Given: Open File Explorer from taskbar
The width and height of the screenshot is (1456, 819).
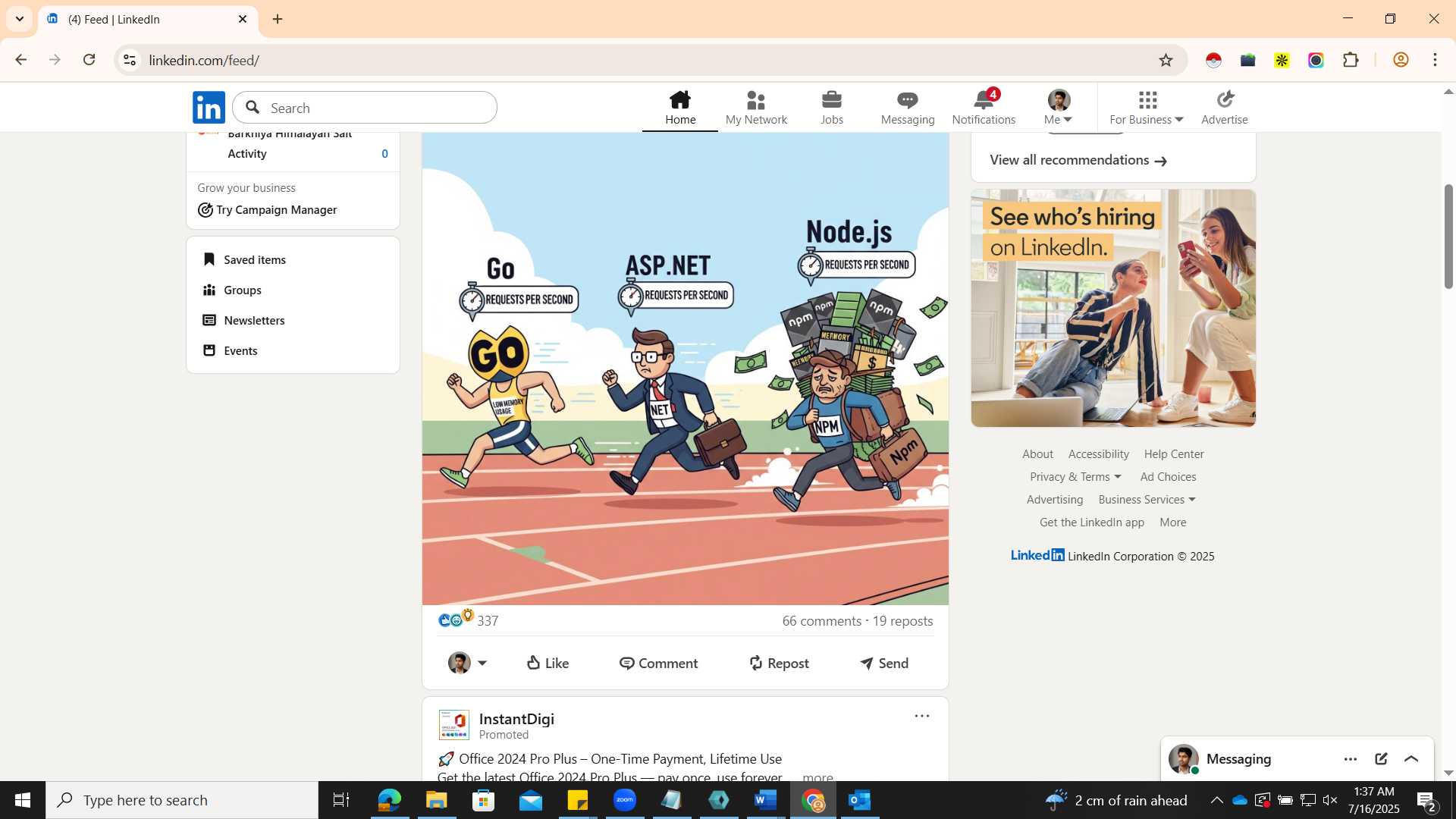Looking at the screenshot, I should (436, 800).
